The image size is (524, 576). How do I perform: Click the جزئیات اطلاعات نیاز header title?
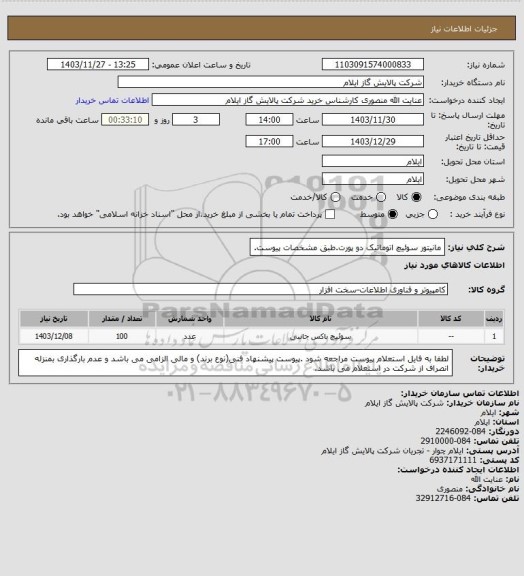click(x=464, y=29)
